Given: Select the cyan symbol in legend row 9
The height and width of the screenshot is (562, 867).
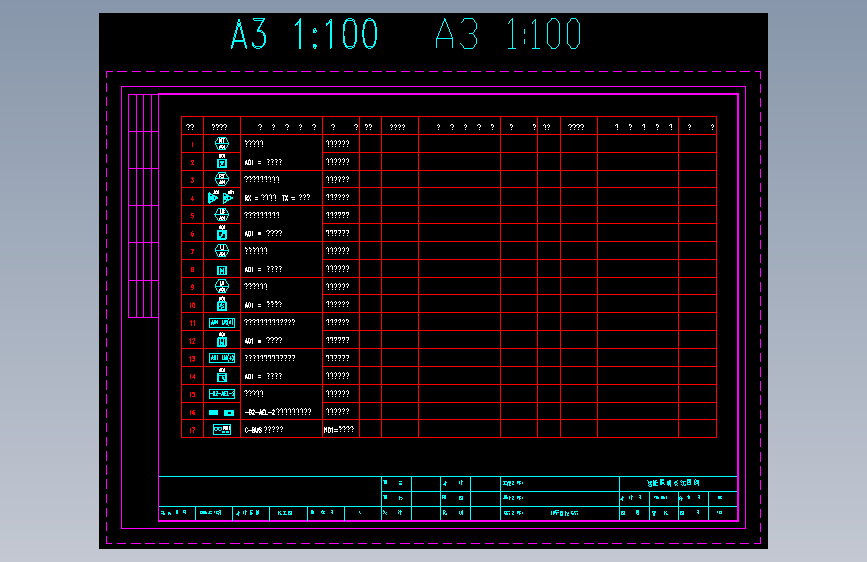Looking at the screenshot, I should [222, 286].
